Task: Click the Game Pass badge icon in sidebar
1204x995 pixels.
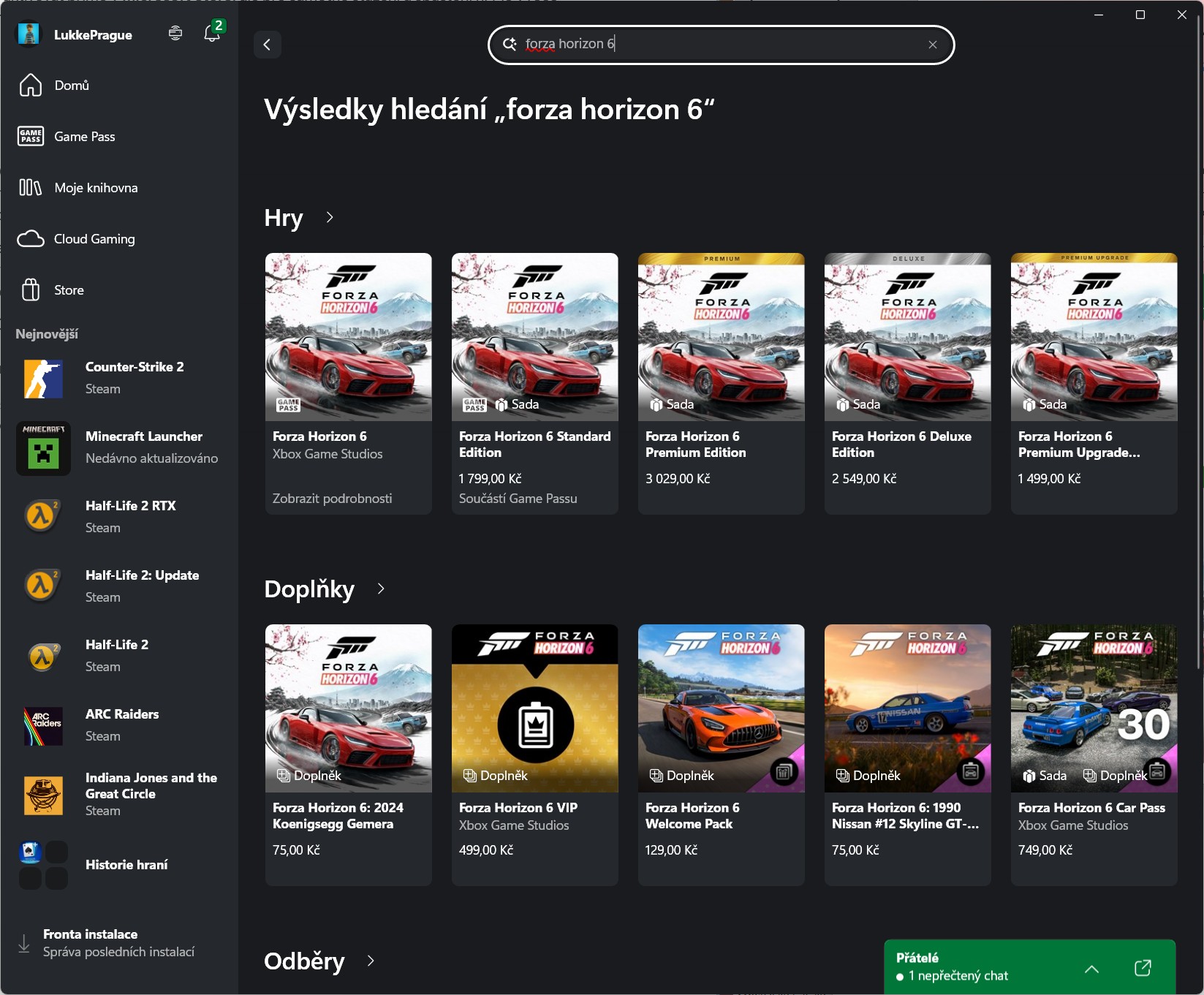Action: 31,137
